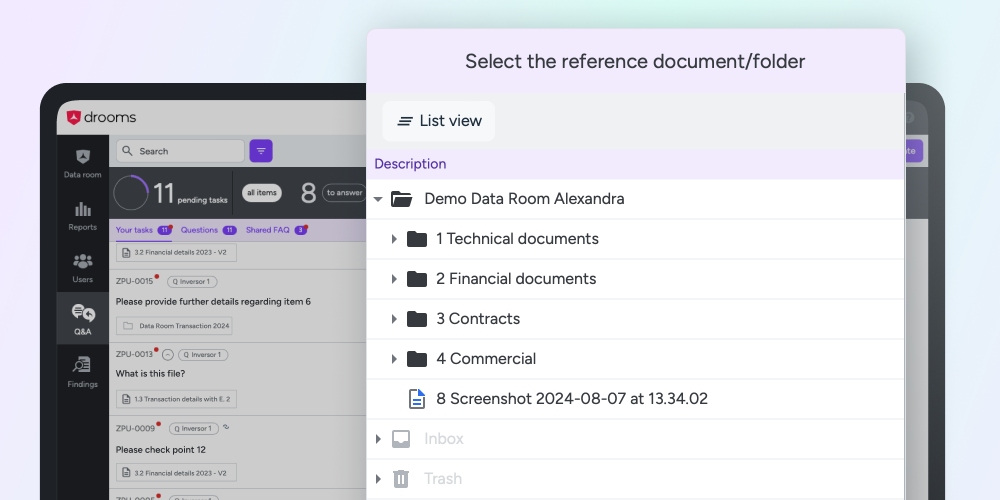Viewport: 1000px width, 500px height.
Task: Open the Data Room Transaction 2024 reference
Action: (x=175, y=326)
